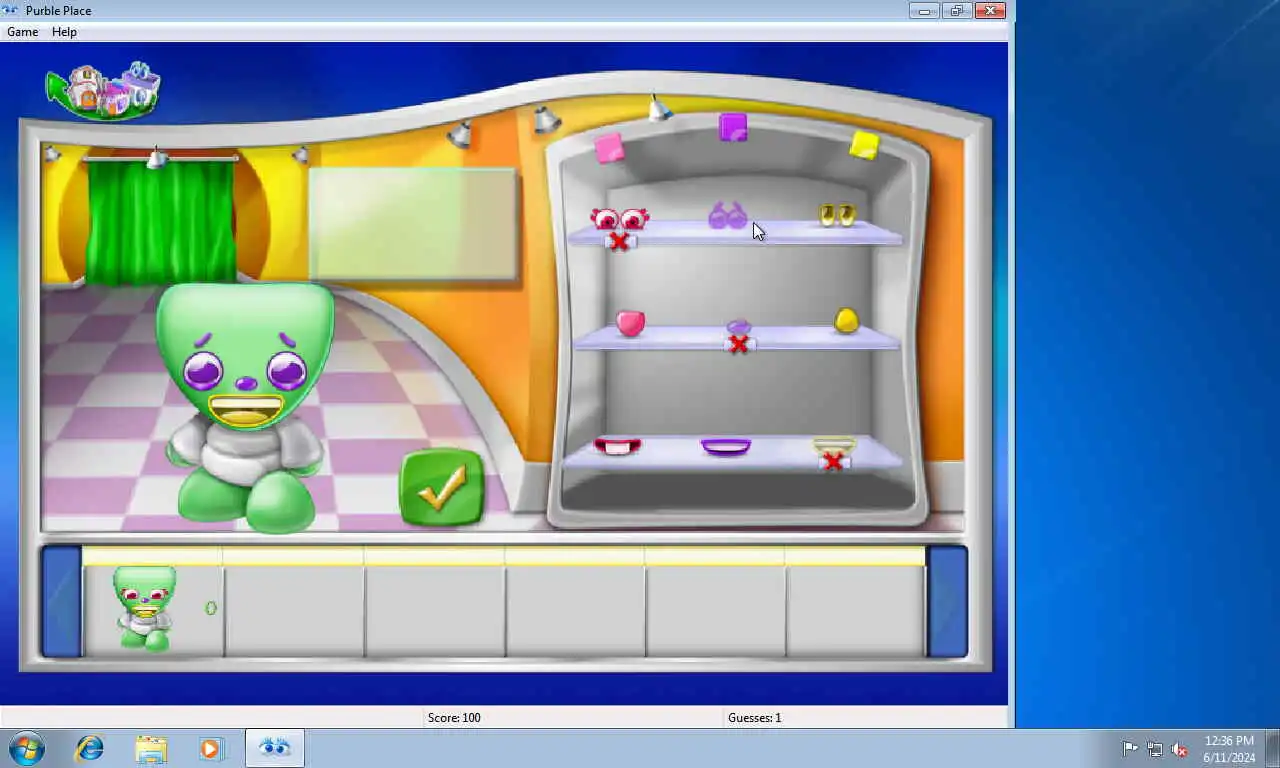Pick the yellow nose on the middle shelf
This screenshot has width=1280, height=768.
(847, 319)
